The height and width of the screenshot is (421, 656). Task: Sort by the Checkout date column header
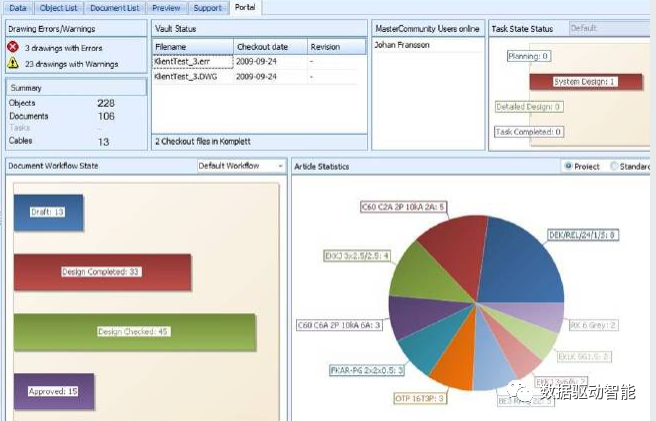(x=271, y=47)
